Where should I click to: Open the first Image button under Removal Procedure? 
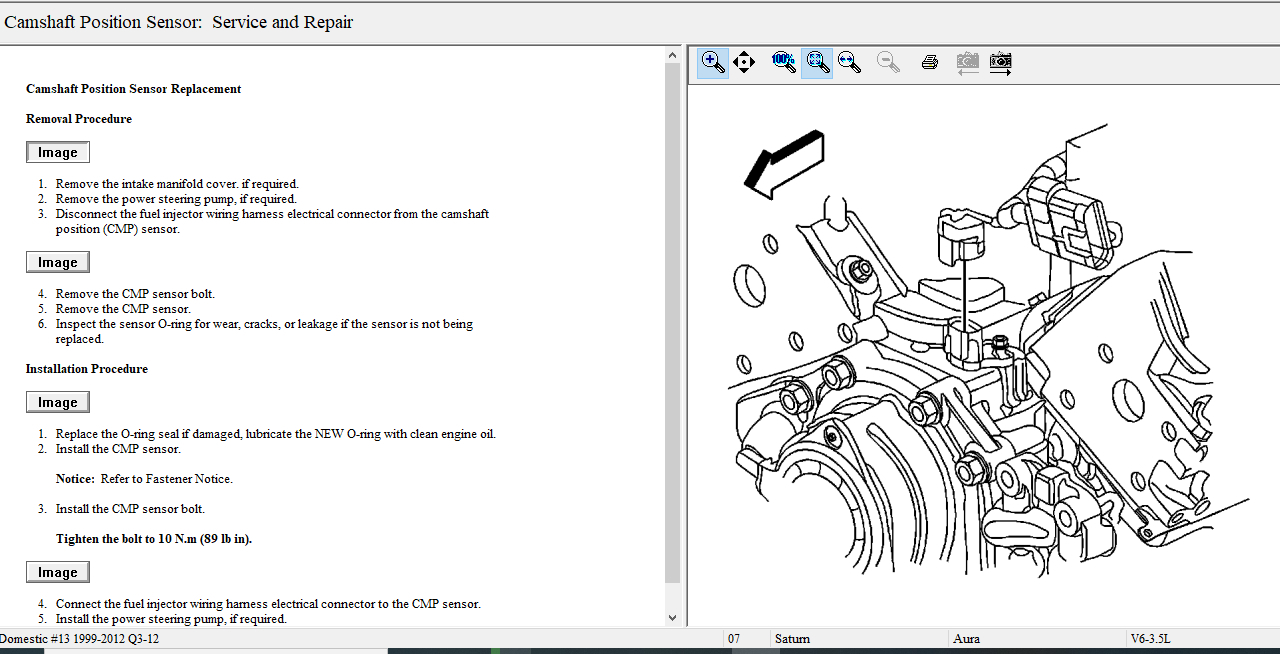click(x=58, y=152)
